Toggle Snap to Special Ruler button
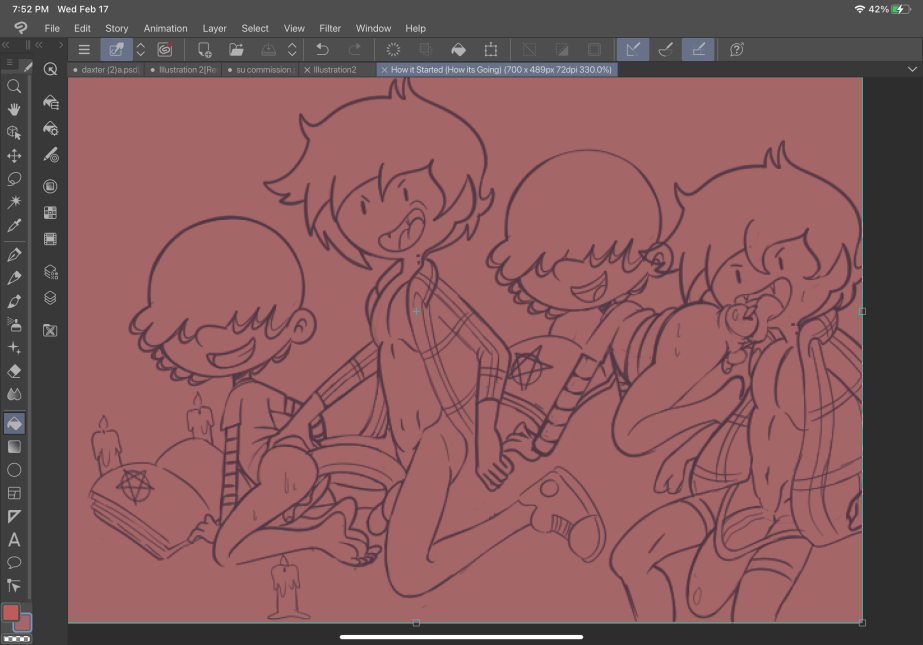 point(664,49)
